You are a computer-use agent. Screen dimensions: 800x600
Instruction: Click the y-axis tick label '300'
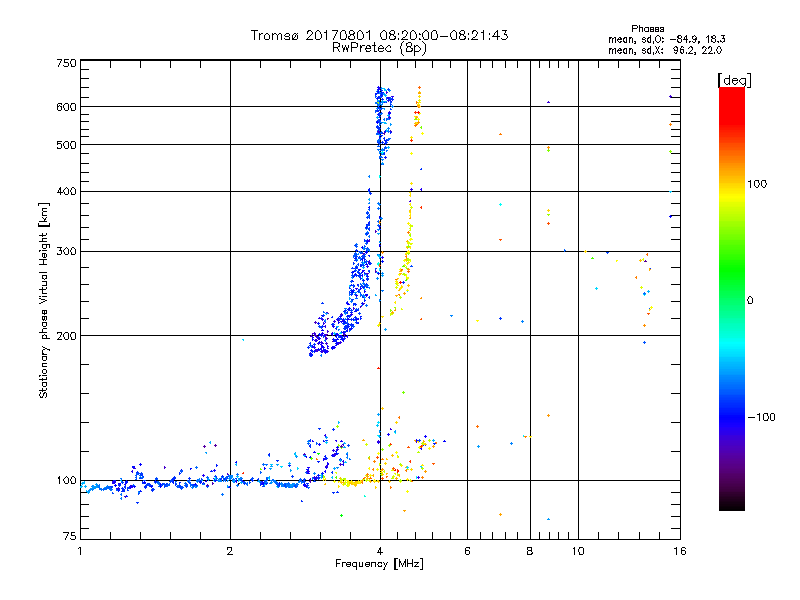tap(66, 251)
